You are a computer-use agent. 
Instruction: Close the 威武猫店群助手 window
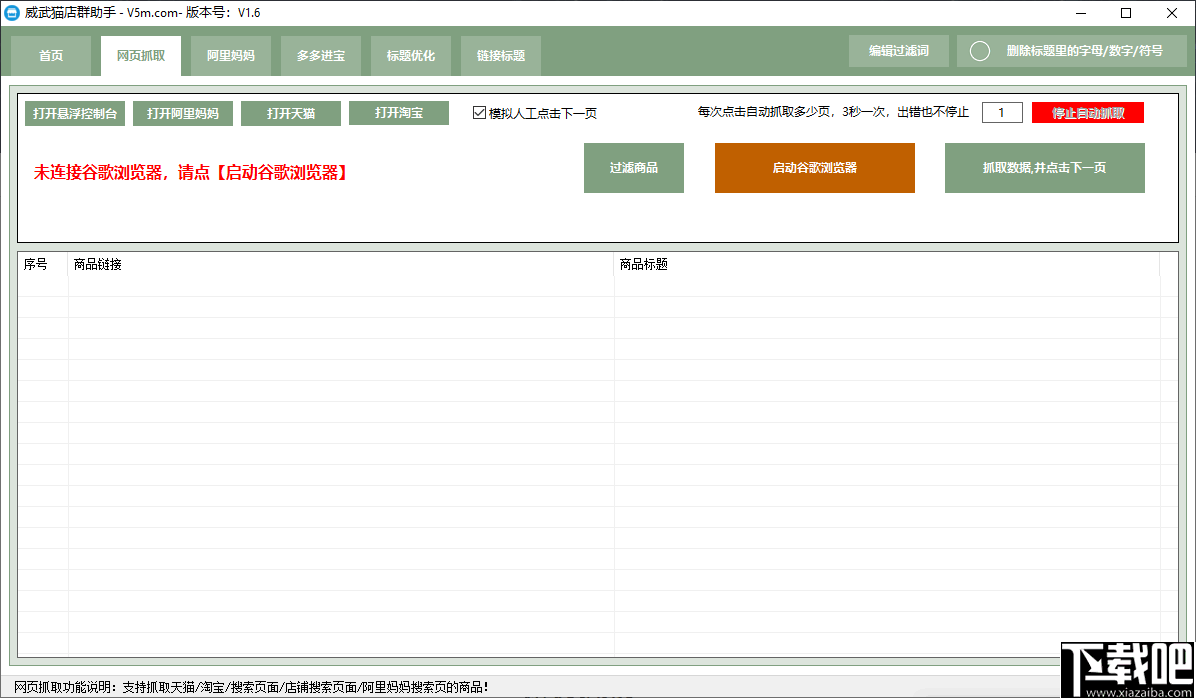pyautogui.click(x=1171, y=12)
